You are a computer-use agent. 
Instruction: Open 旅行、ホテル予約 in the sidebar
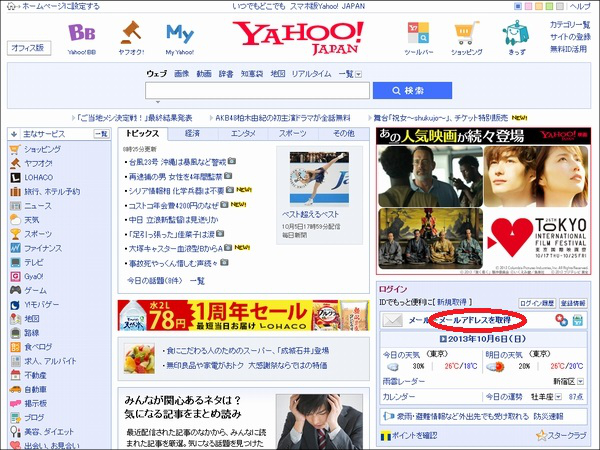click(52, 192)
